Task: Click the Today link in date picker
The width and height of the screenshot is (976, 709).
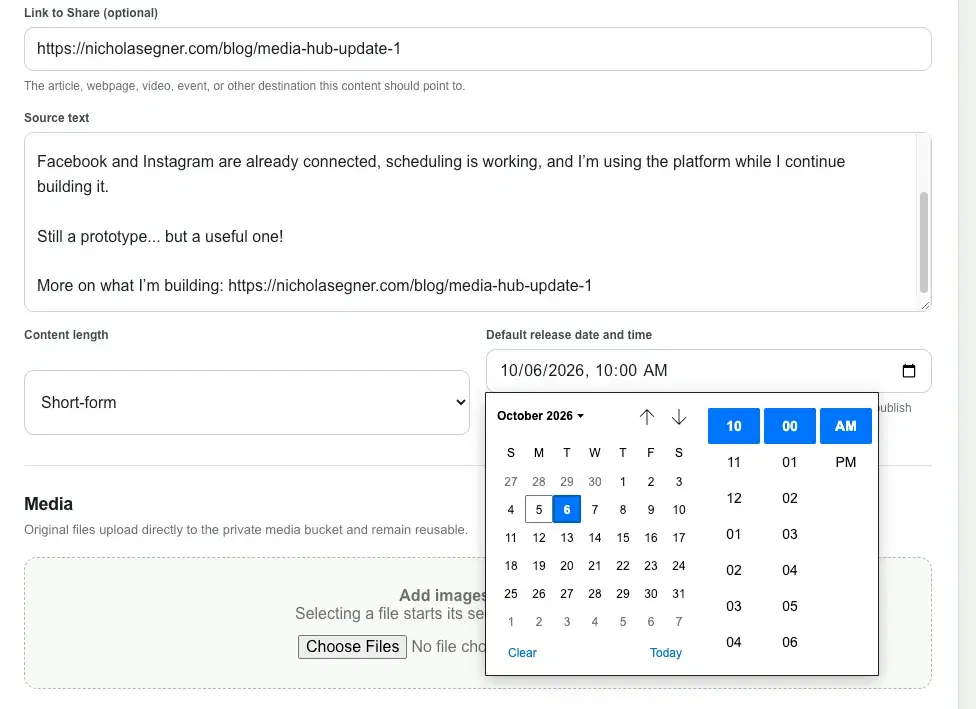Action: 665,652
